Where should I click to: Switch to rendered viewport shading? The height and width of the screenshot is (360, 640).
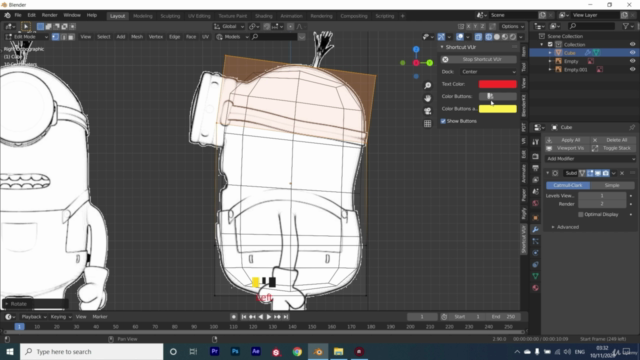[513, 37]
